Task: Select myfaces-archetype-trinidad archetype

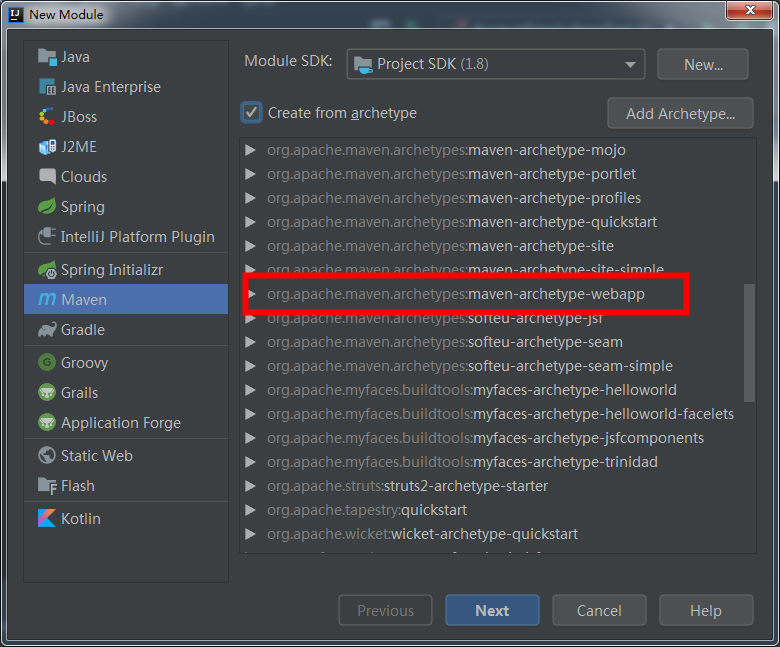Action: coord(462,462)
